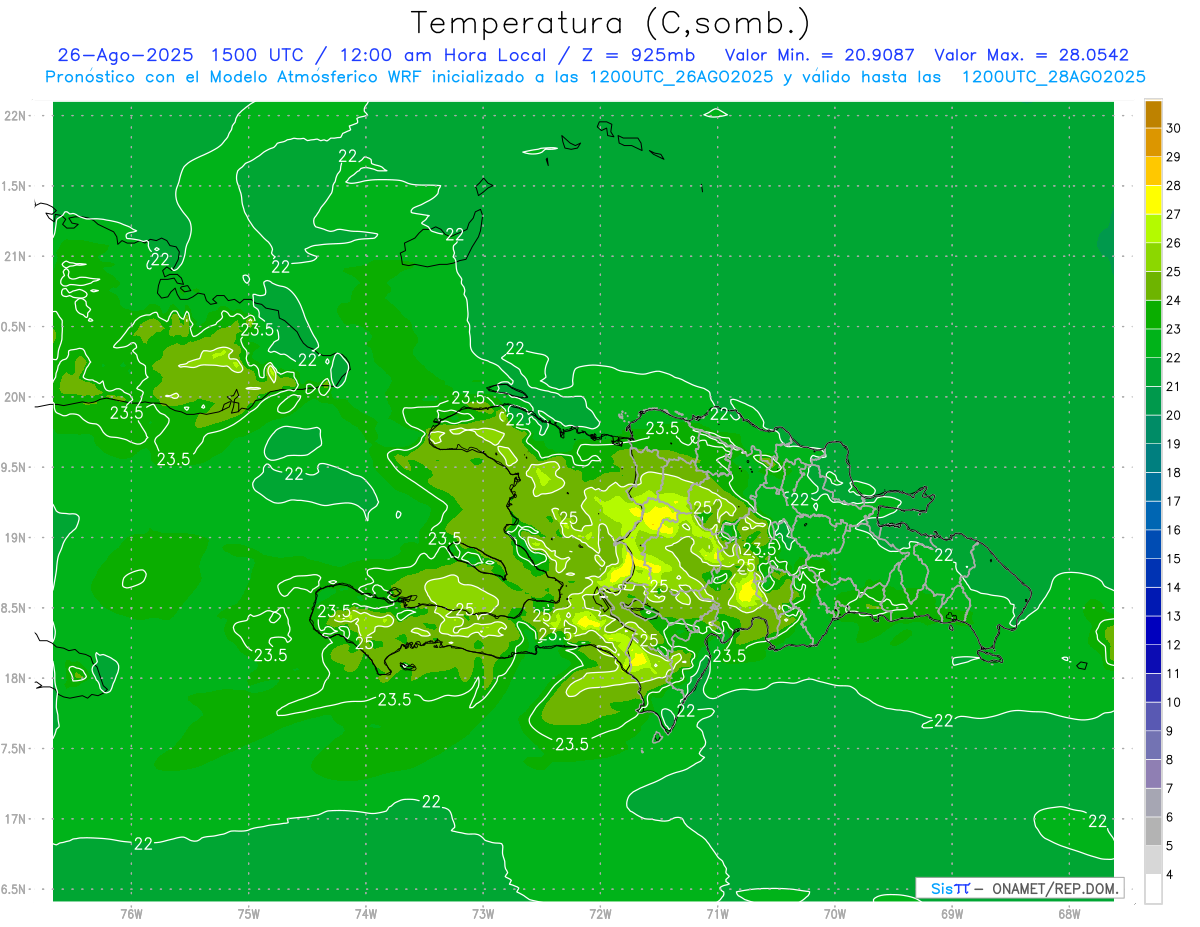Click the '76W' longitude axis label

coord(131,914)
